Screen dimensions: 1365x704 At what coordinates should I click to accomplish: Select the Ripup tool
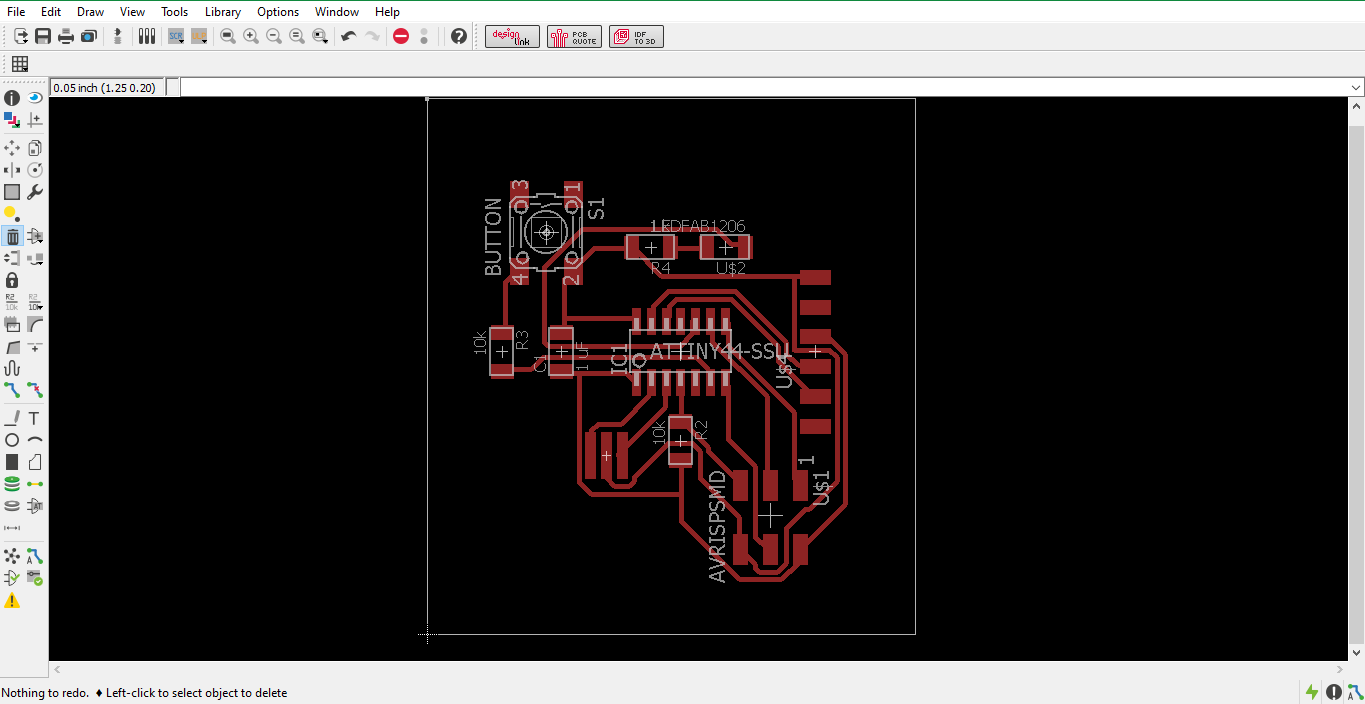point(35,390)
